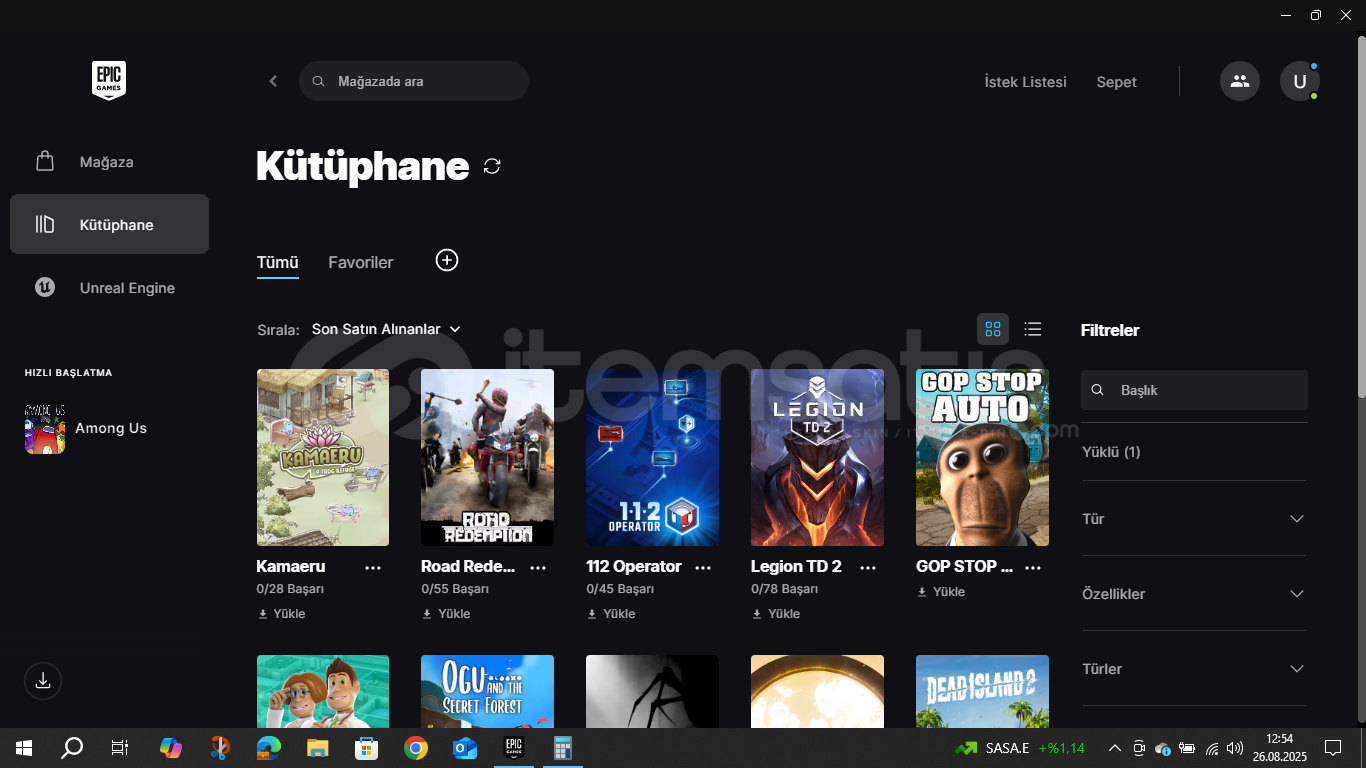The height and width of the screenshot is (768, 1366).
Task: Launch Among Us from Hızlı Başlatma
Action: tap(86, 428)
